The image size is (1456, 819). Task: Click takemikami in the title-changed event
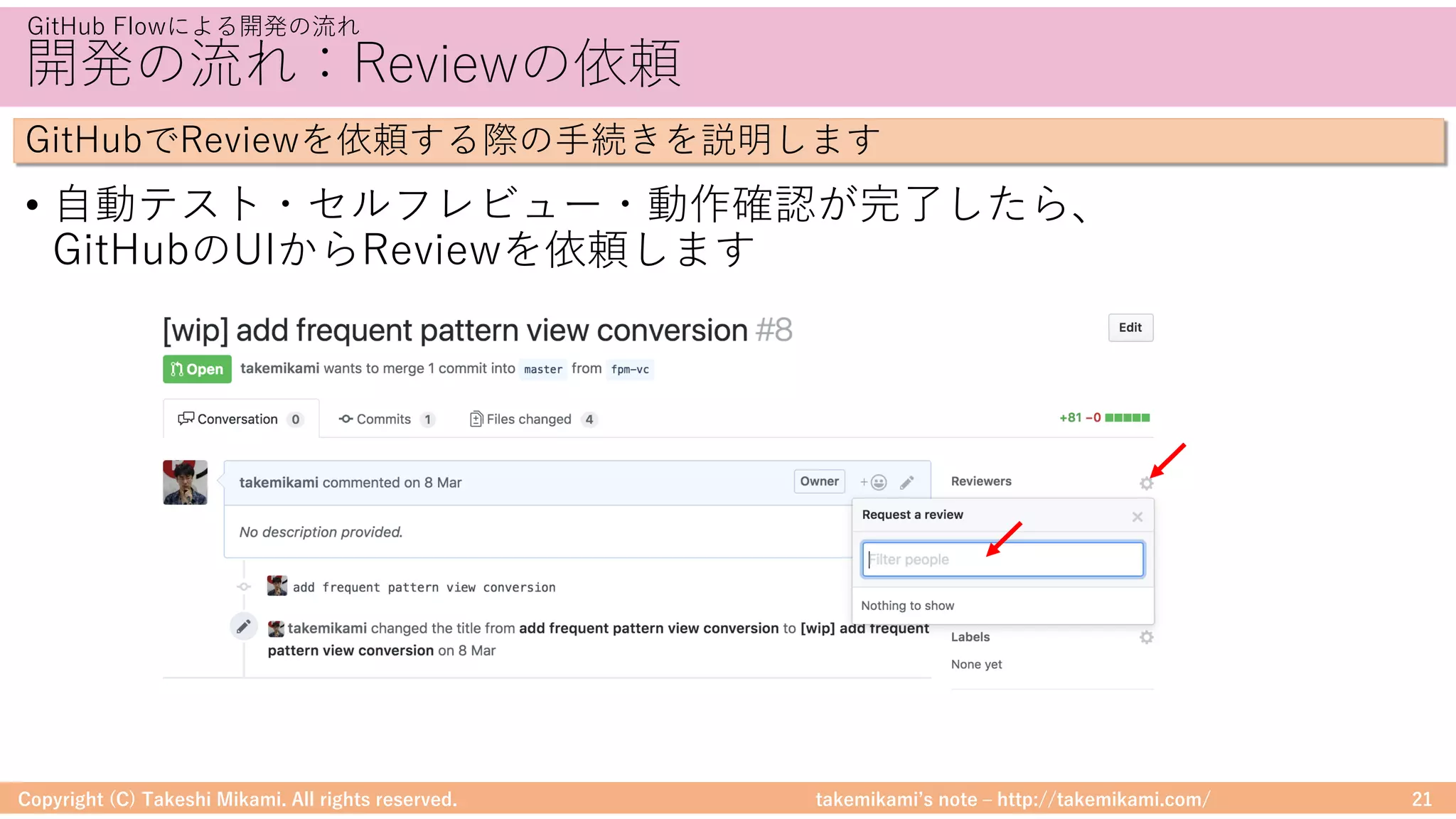click(x=327, y=628)
